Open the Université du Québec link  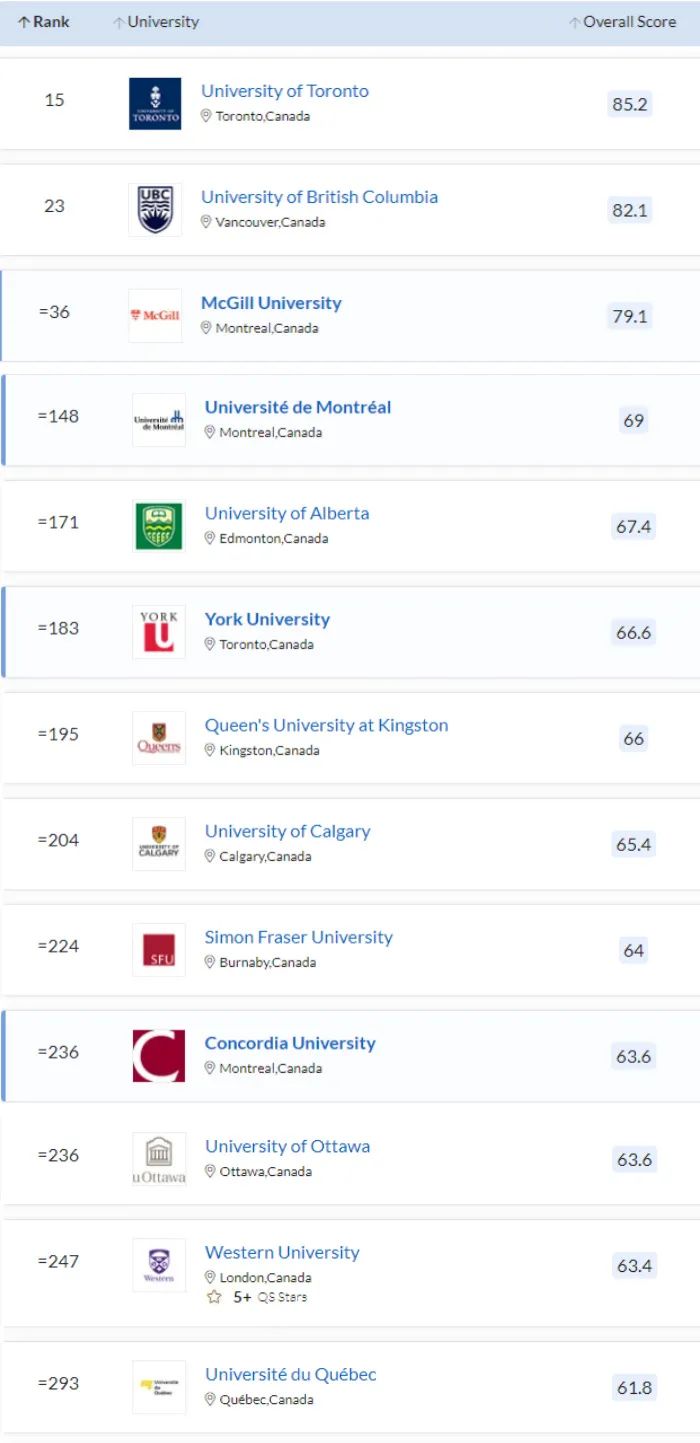(x=291, y=1374)
